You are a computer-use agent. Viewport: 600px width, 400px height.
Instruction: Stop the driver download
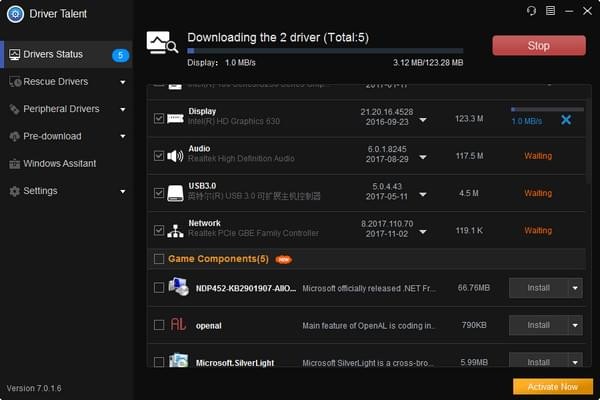click(x=539, y=46)
